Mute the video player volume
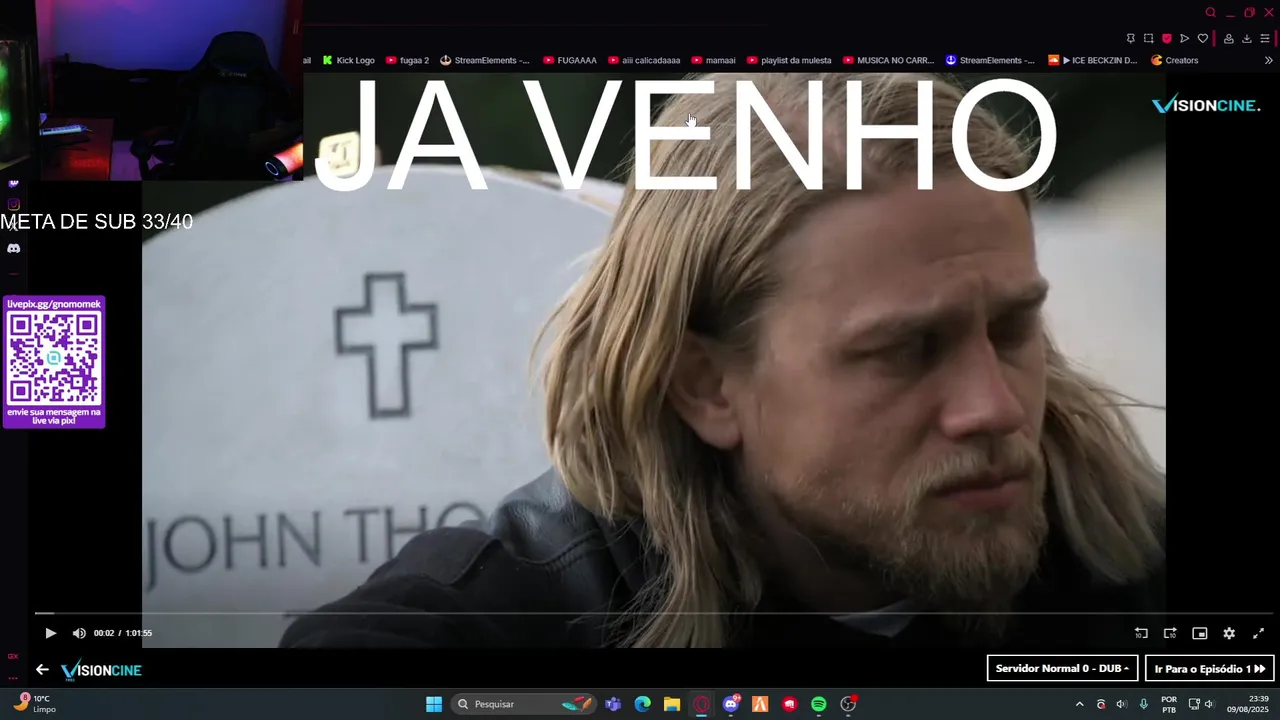 tap(79, 633)
